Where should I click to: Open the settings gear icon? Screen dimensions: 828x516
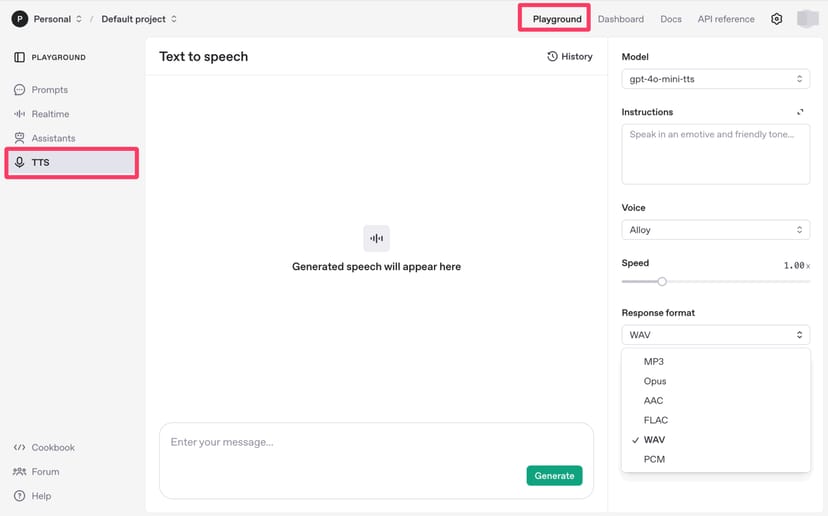(x=776, y=19)
